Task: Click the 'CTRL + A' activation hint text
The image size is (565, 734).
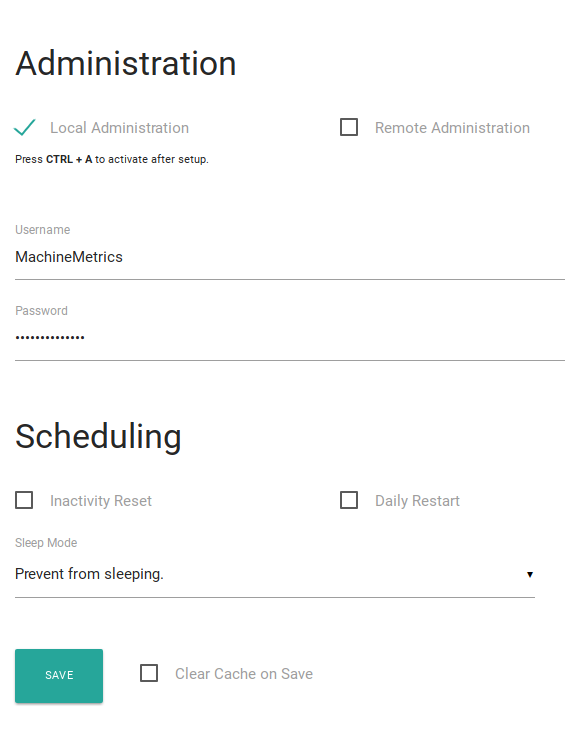Action: click(x=69, y=159)
